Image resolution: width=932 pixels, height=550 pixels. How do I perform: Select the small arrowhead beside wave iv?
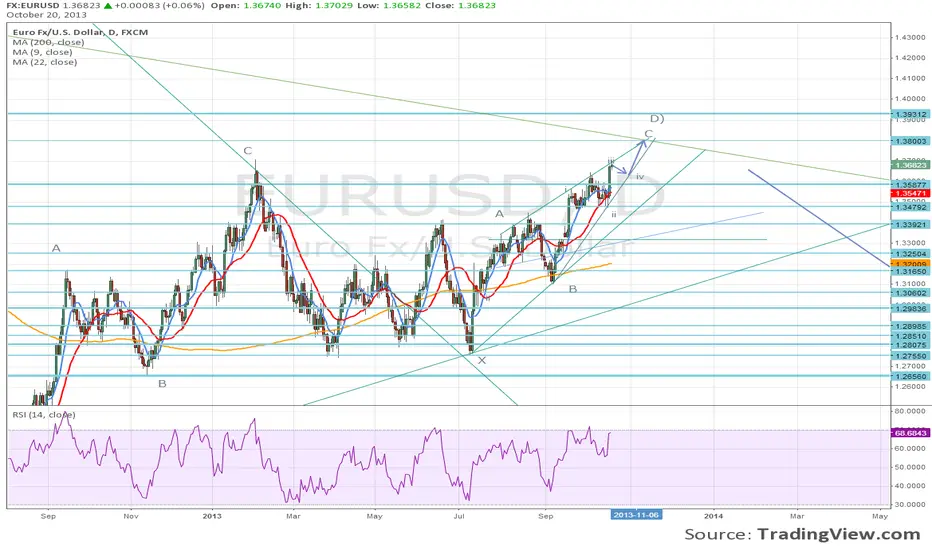pyautogui.click(x=624, y=172)
